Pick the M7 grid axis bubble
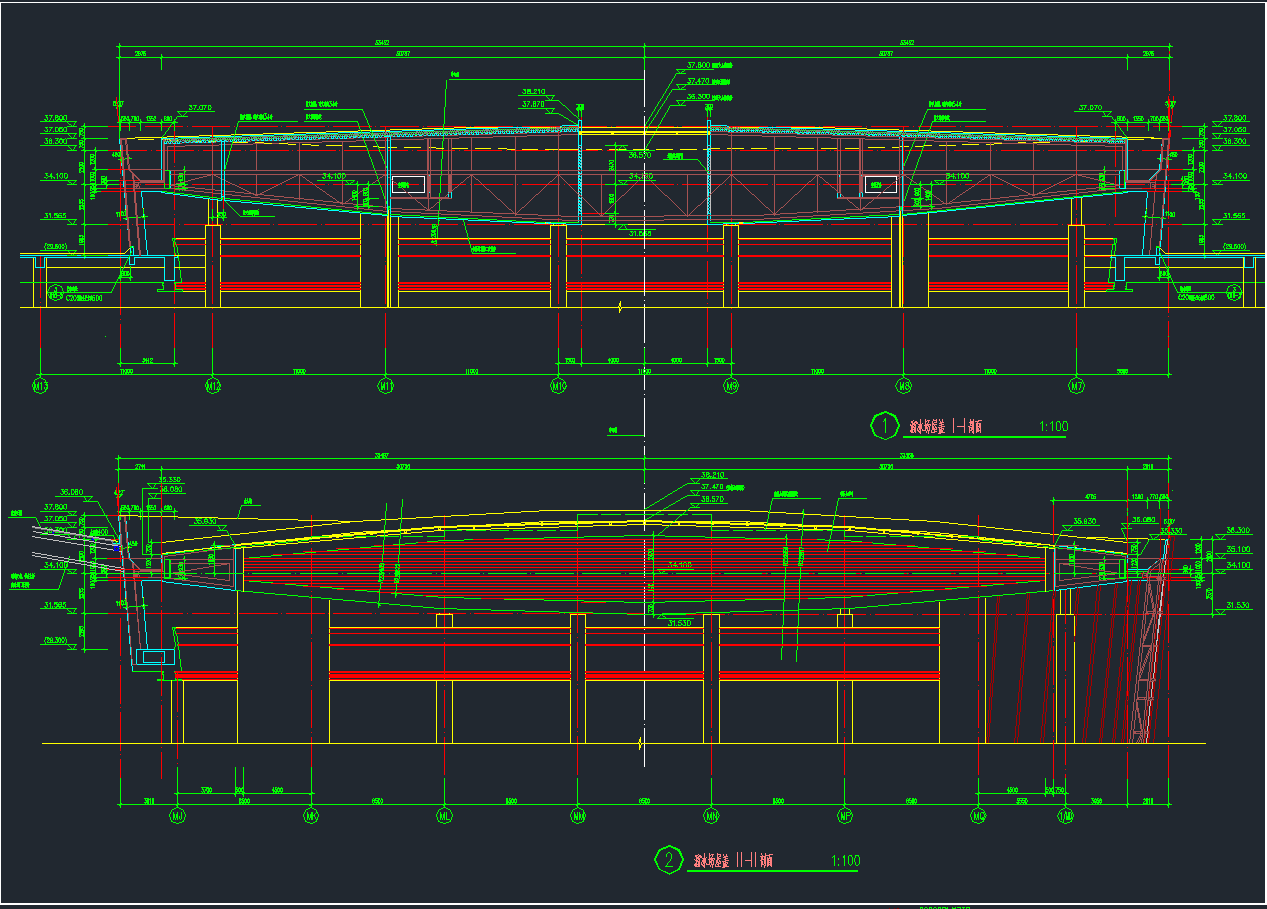The height and width of the screenshot is (909, 1267). 1077,385
